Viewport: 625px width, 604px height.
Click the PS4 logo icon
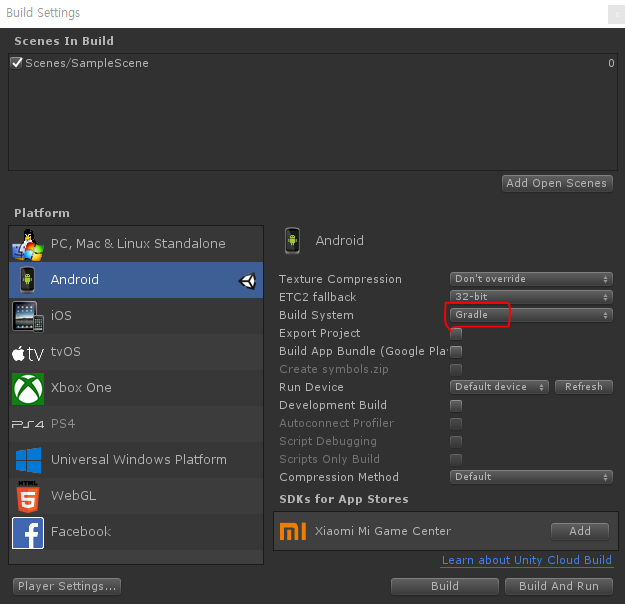point(28,424)
